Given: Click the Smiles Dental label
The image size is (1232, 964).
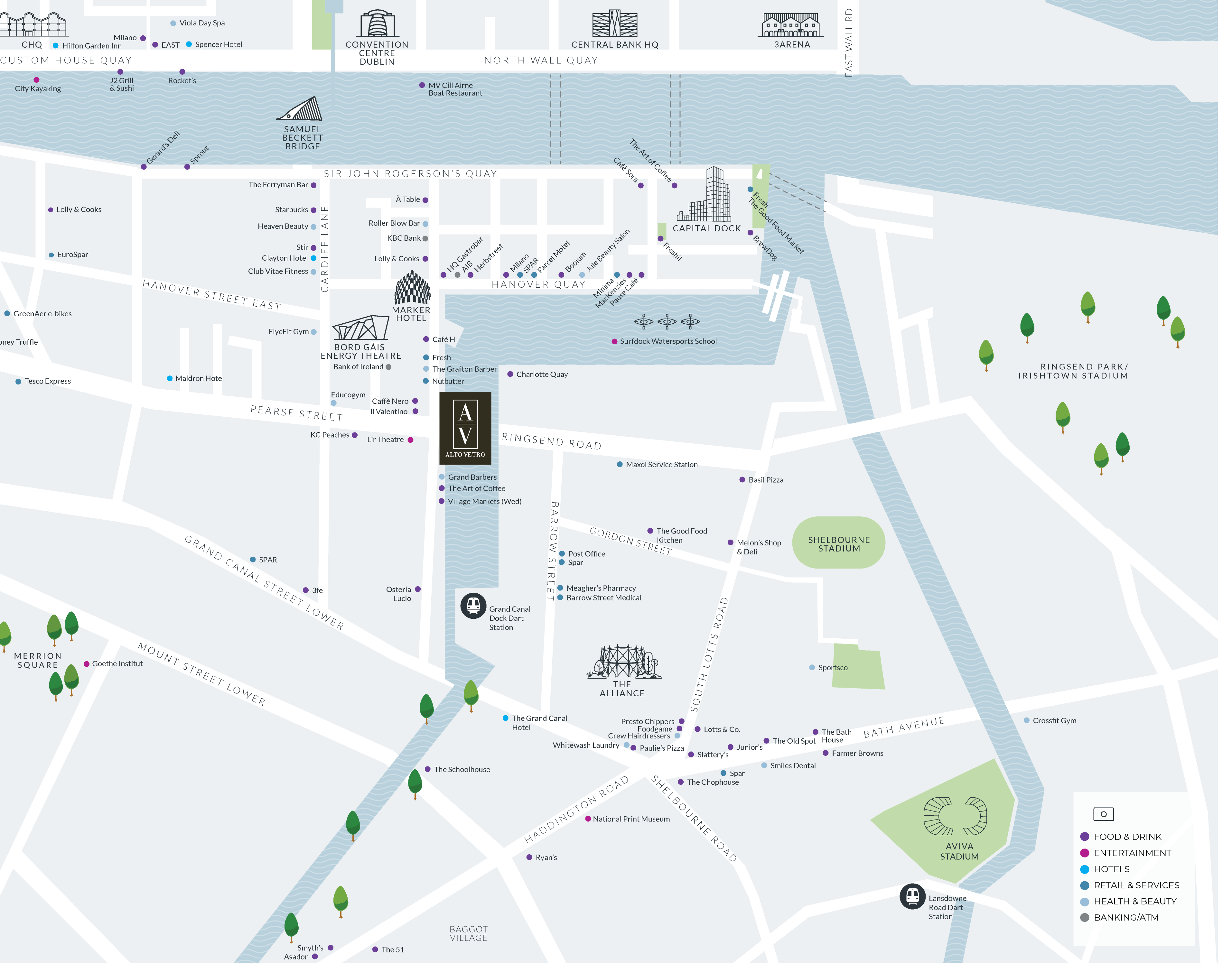Looking at the screenshot, I should click(x=802, y=774).
